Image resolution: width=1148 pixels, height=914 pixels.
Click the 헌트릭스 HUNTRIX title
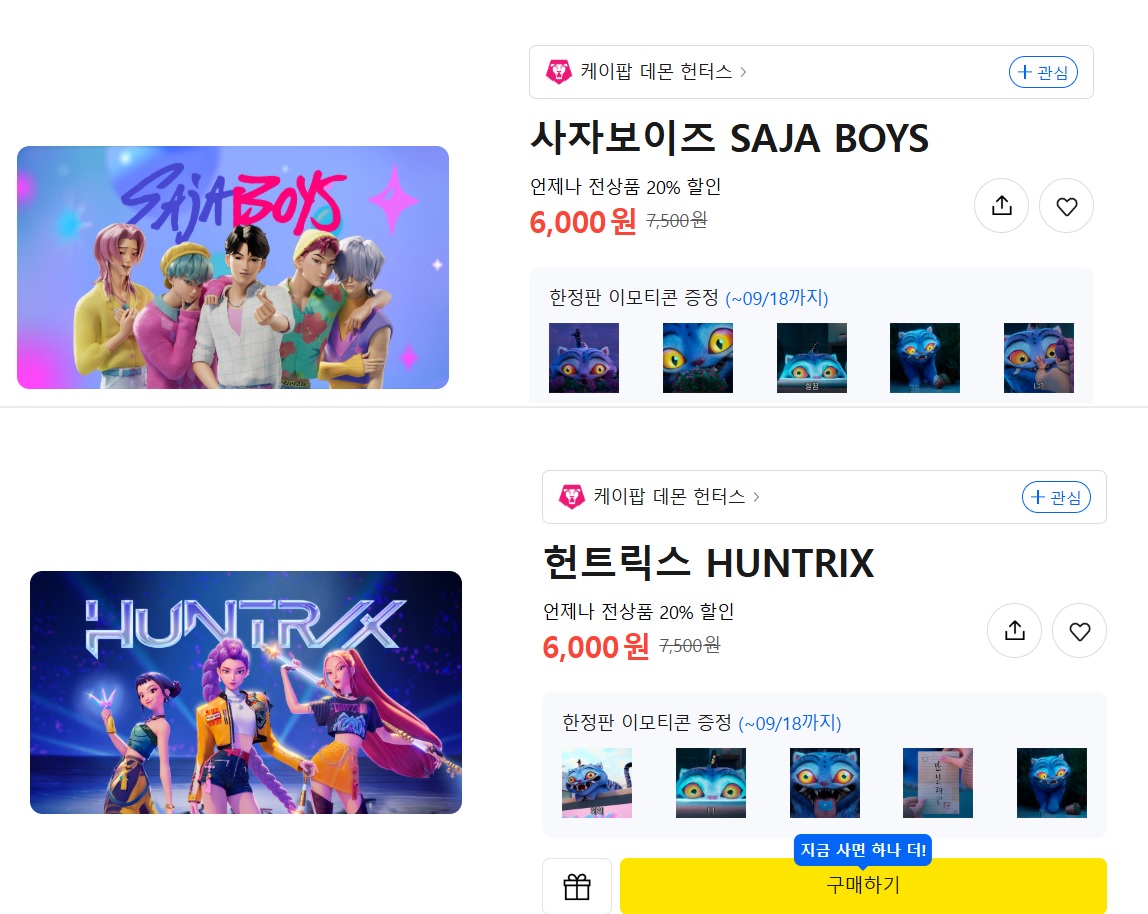click(709, 562)
